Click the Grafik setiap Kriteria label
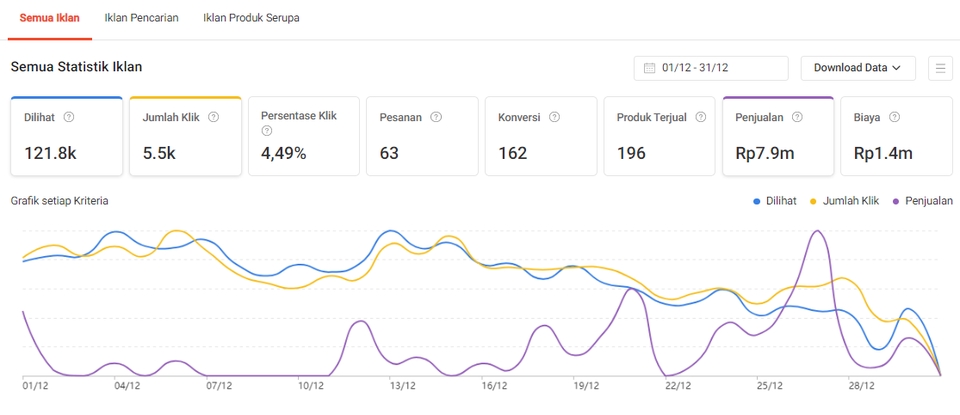 60,201
